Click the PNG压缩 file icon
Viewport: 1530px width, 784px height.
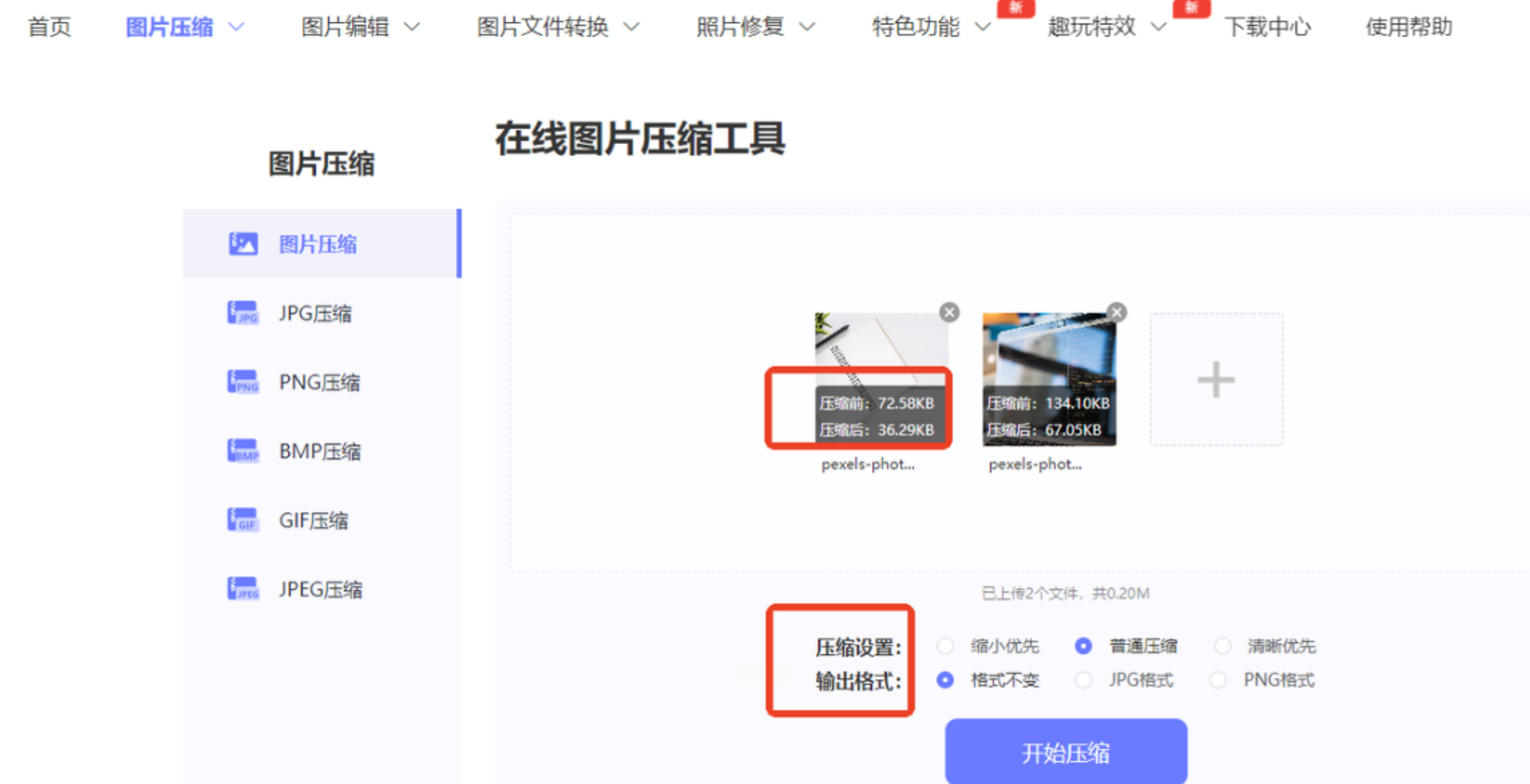(x=243, y=382)
